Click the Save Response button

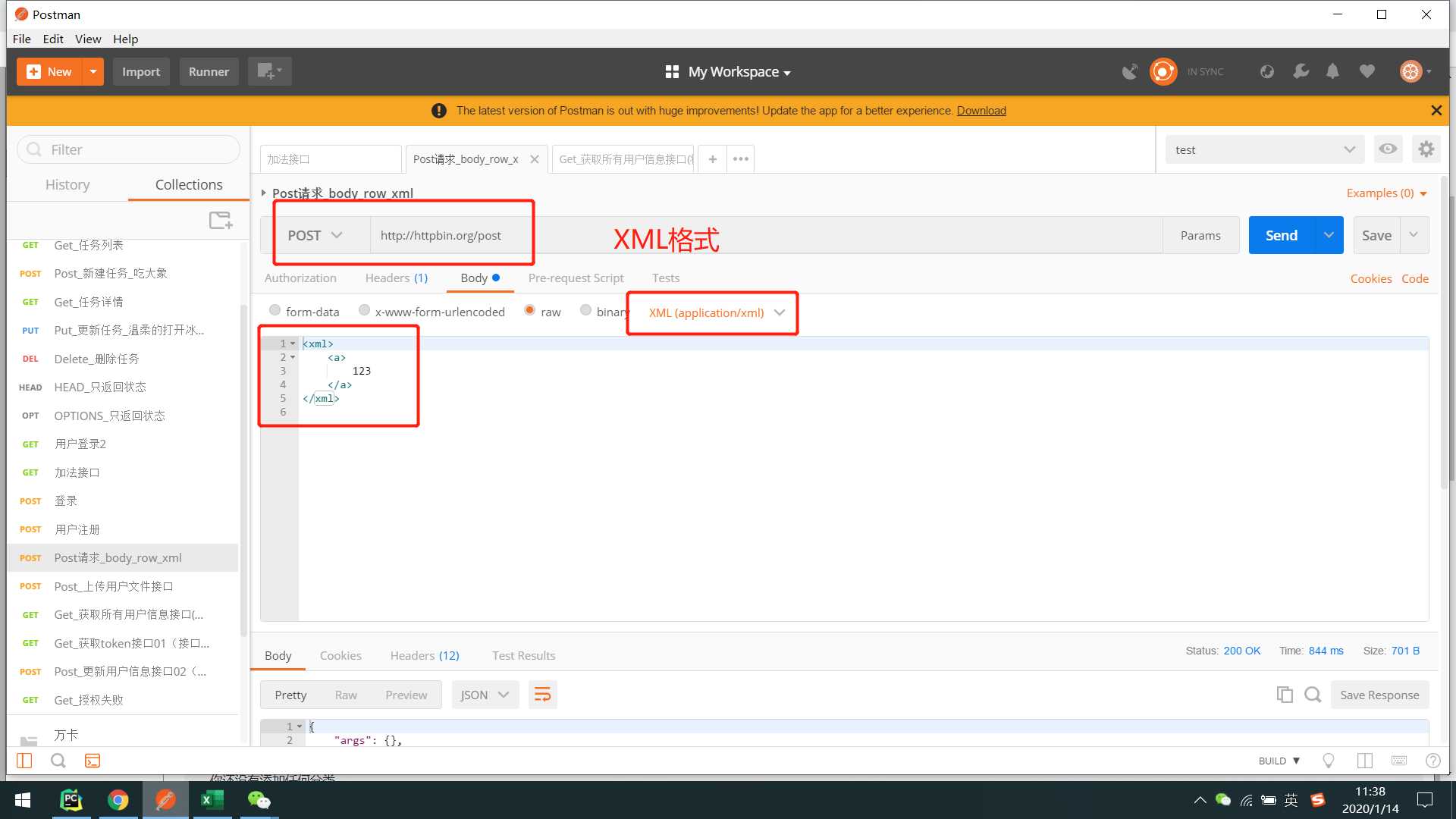pyautogui.click(x=1379, y=695)
